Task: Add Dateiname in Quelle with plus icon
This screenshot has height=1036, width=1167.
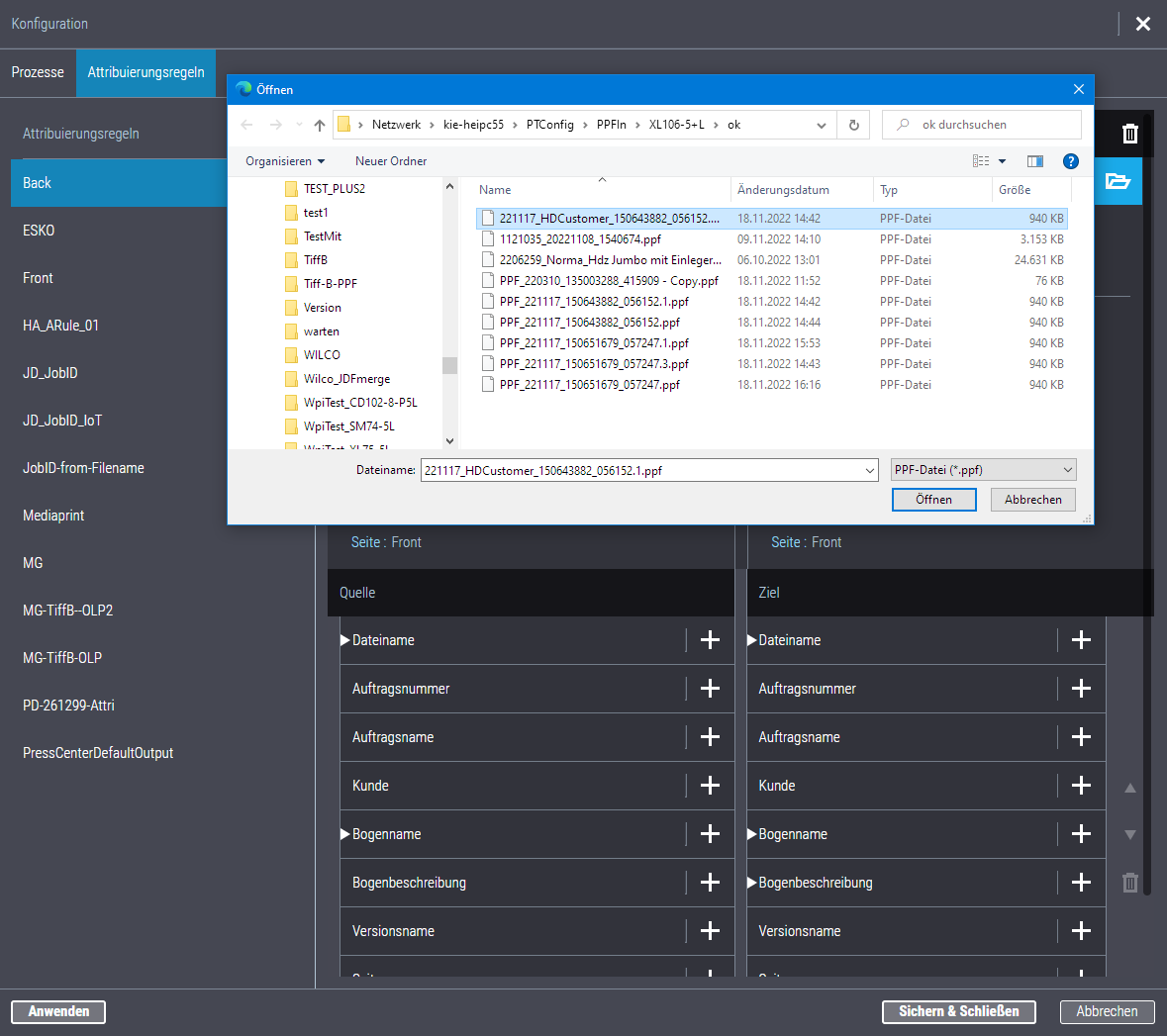Action: click(x=710, y=640)
